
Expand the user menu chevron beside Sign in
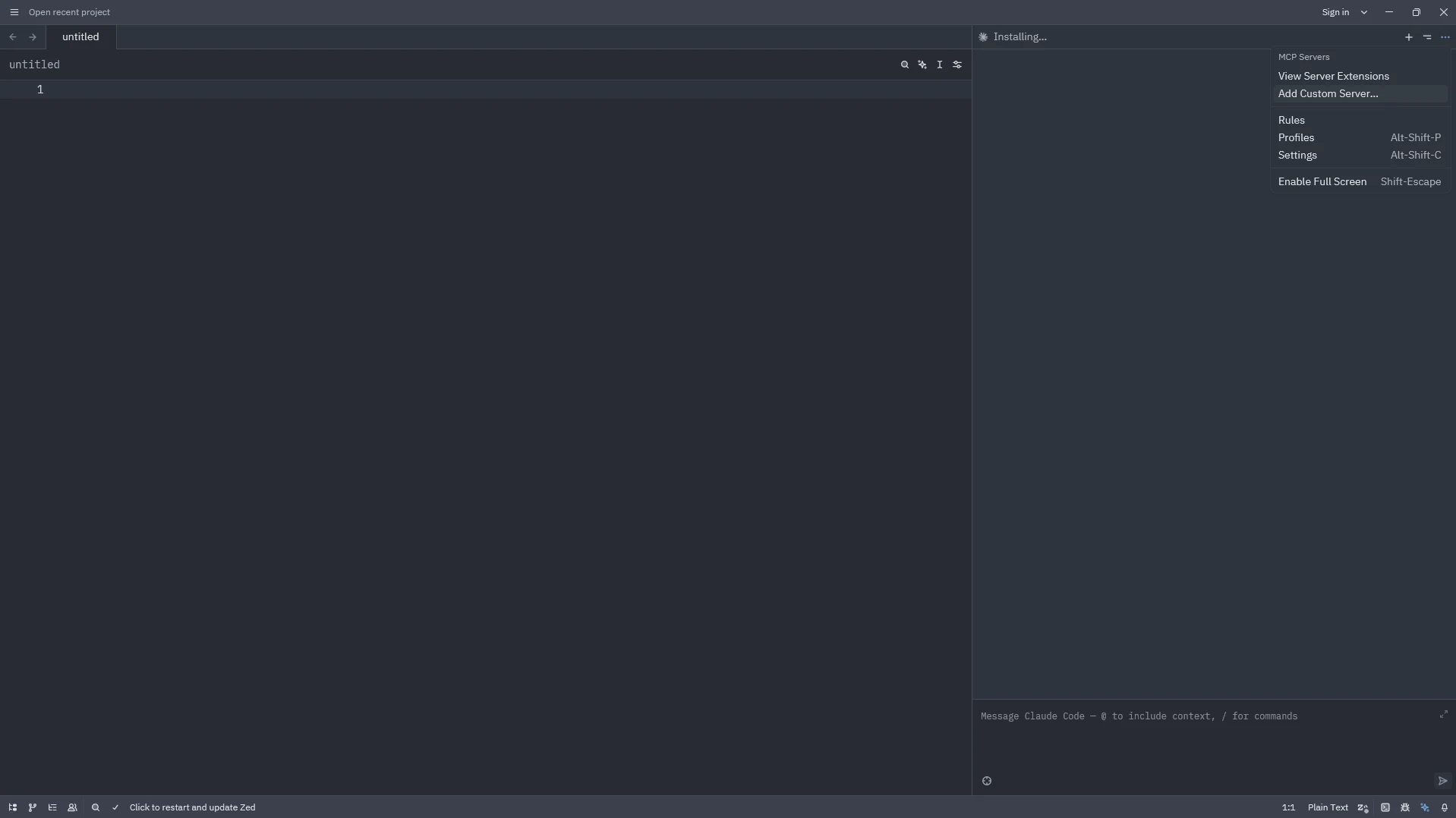click(1364, 12)
